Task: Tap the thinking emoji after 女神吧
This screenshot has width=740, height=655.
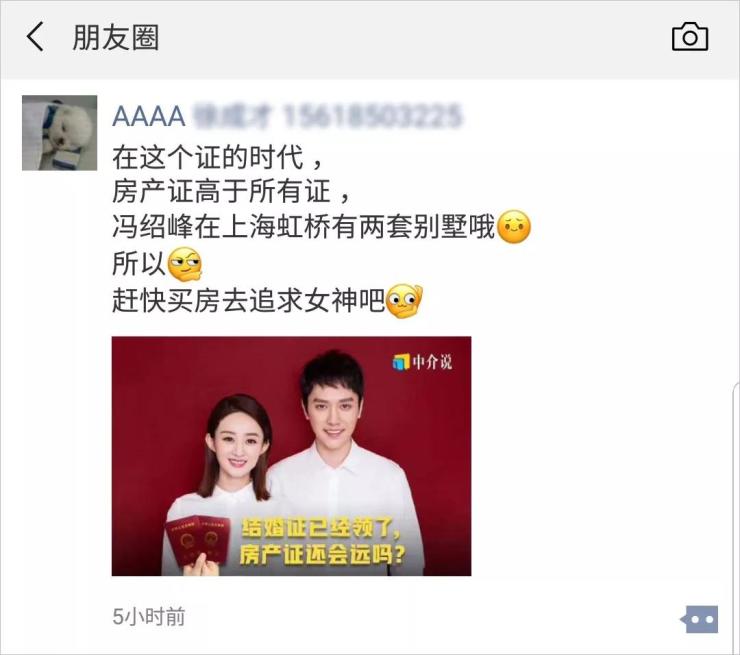Action: pyautogui.click(x=404, y=301)
